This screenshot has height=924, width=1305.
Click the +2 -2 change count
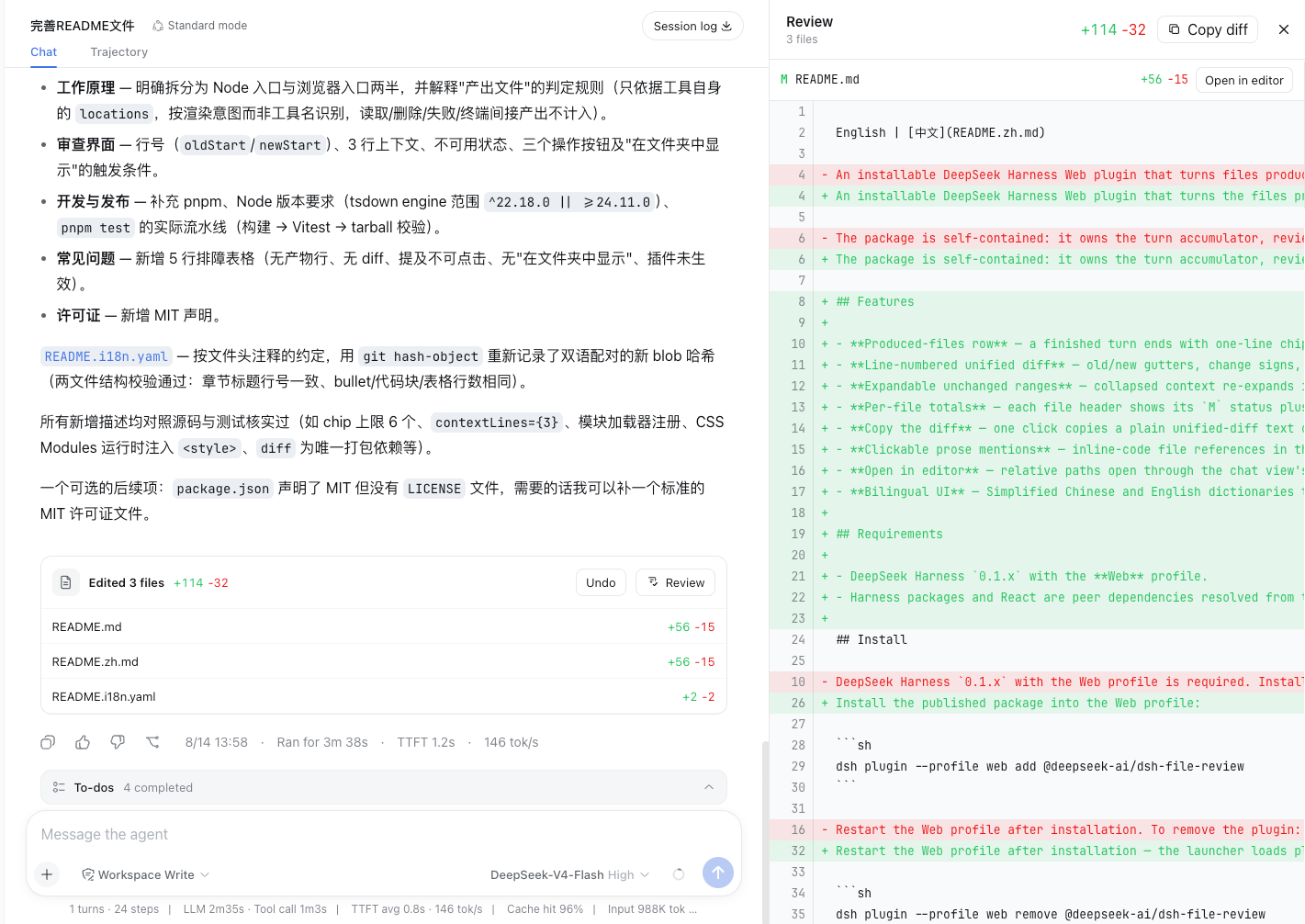[x=699, y=696]
